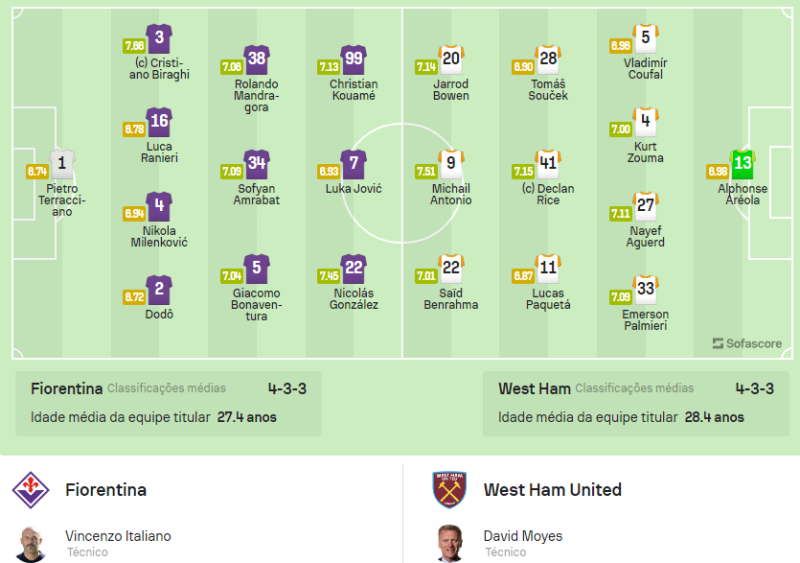Click coach Vincenzo Italiano's name

118,536
